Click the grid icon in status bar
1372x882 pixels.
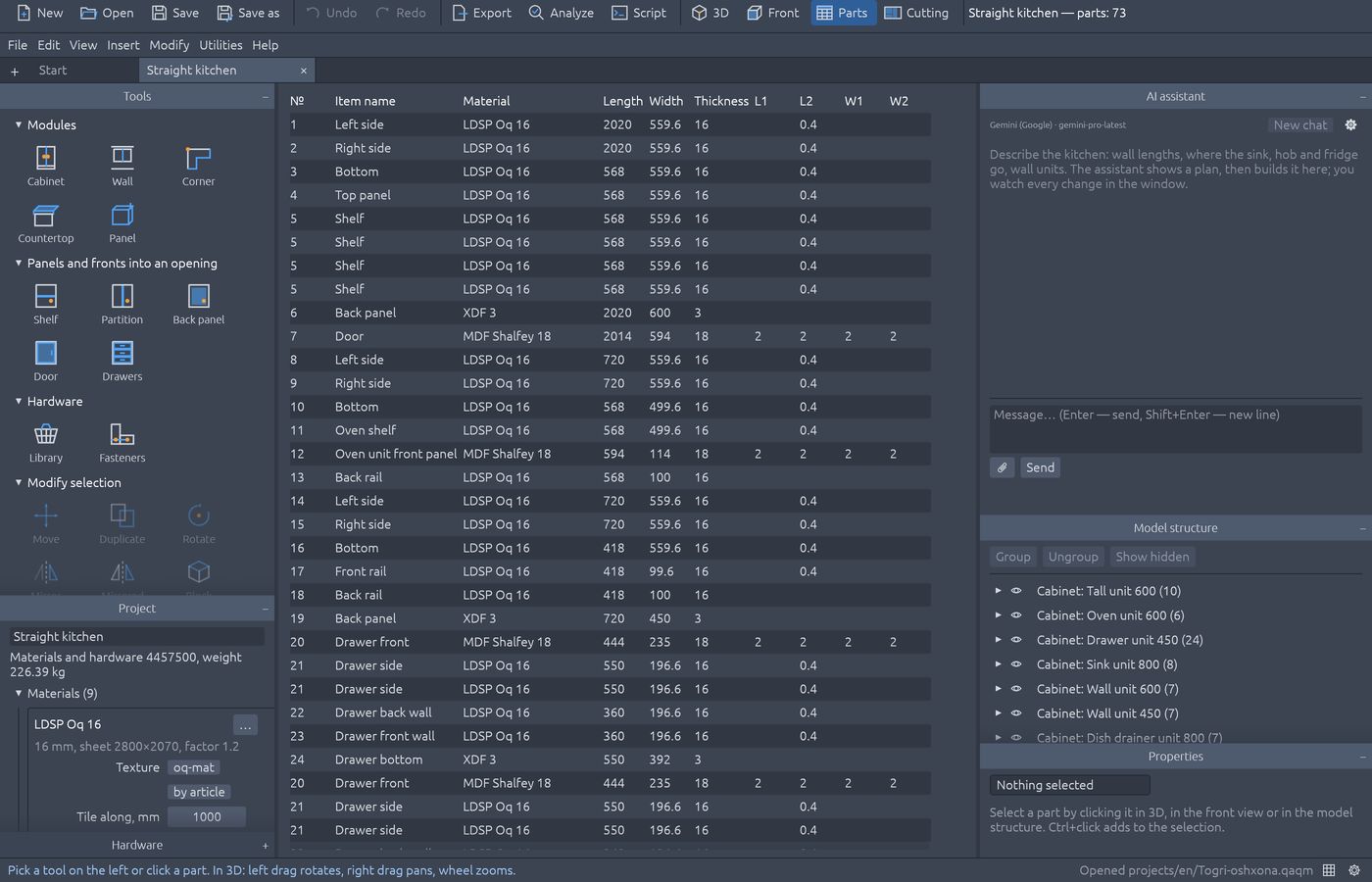[1329, 870]
